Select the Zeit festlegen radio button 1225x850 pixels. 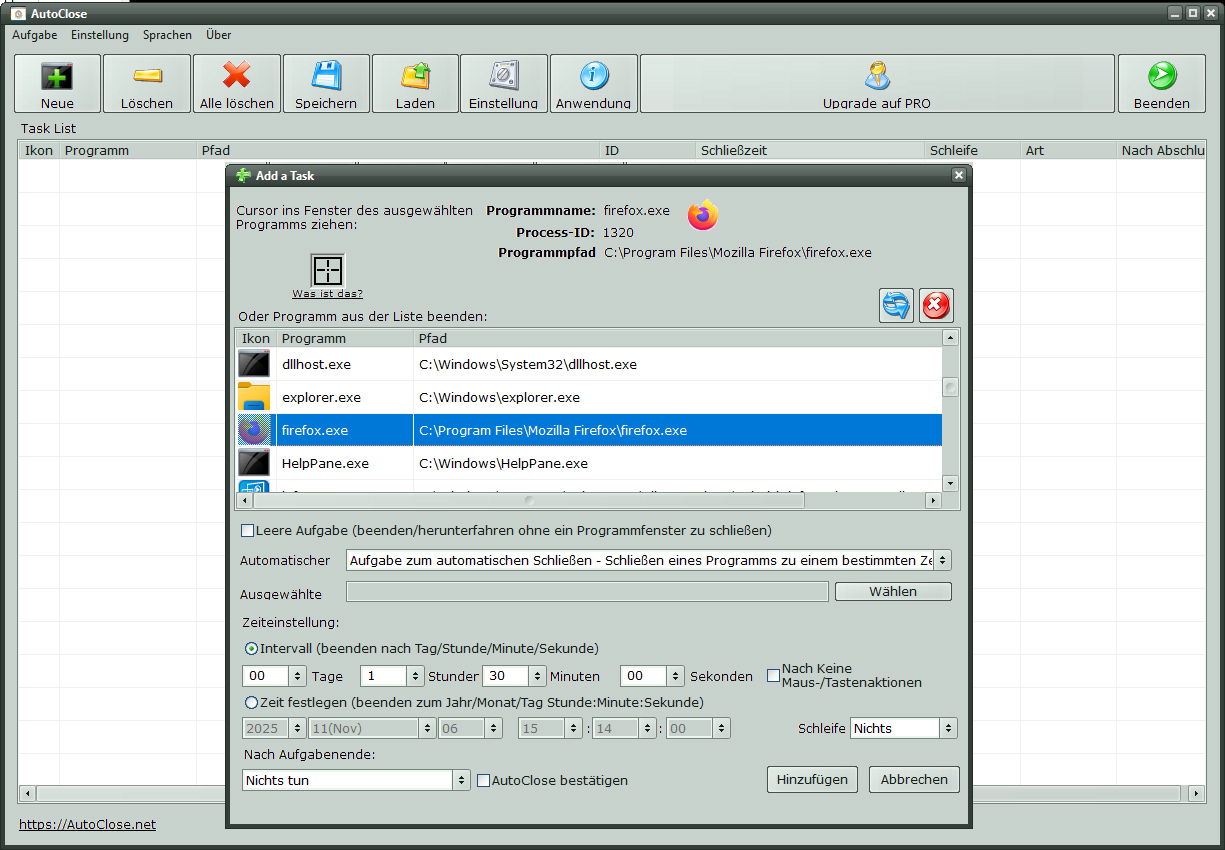(252, 702)
